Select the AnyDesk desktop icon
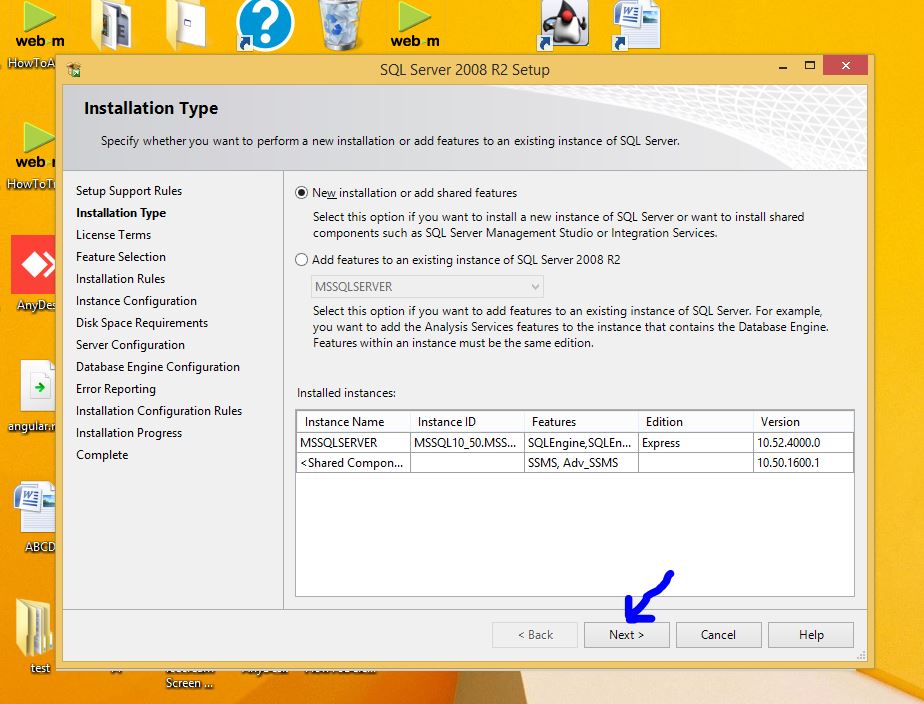Viewport: 924px width, 704px height. (36, 265)
